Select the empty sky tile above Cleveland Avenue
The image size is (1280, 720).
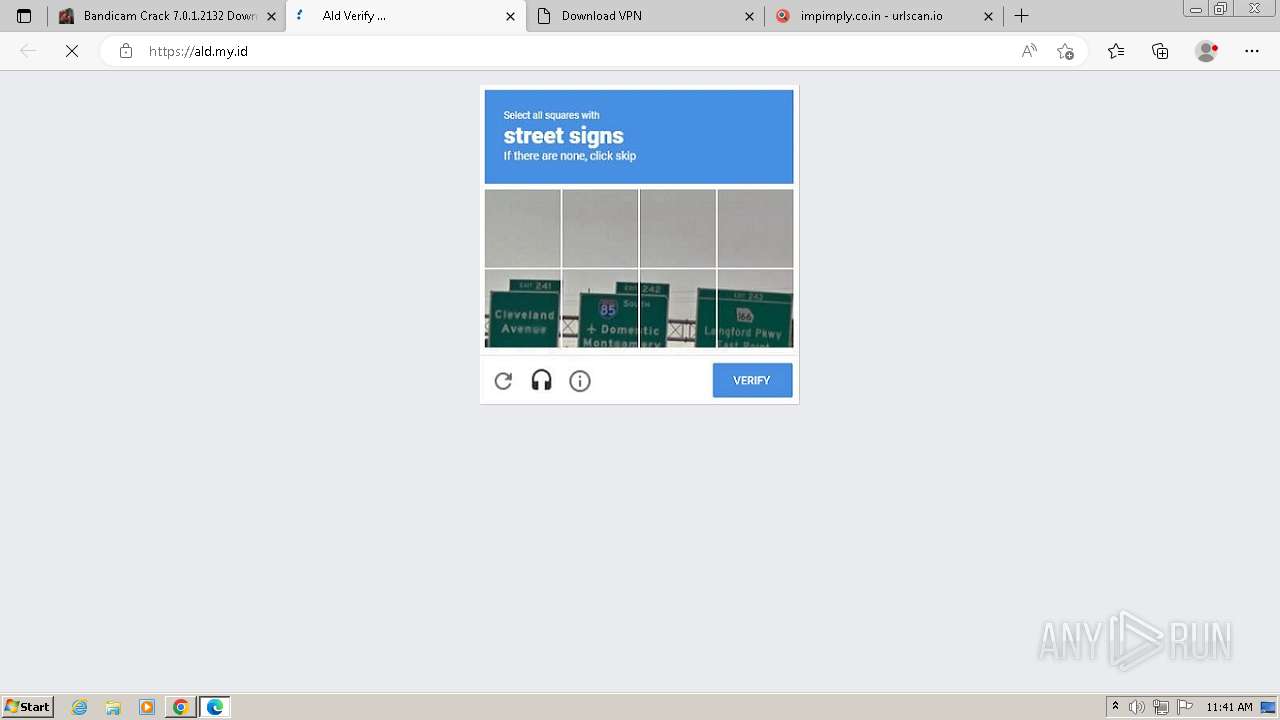tap(522, 228)
